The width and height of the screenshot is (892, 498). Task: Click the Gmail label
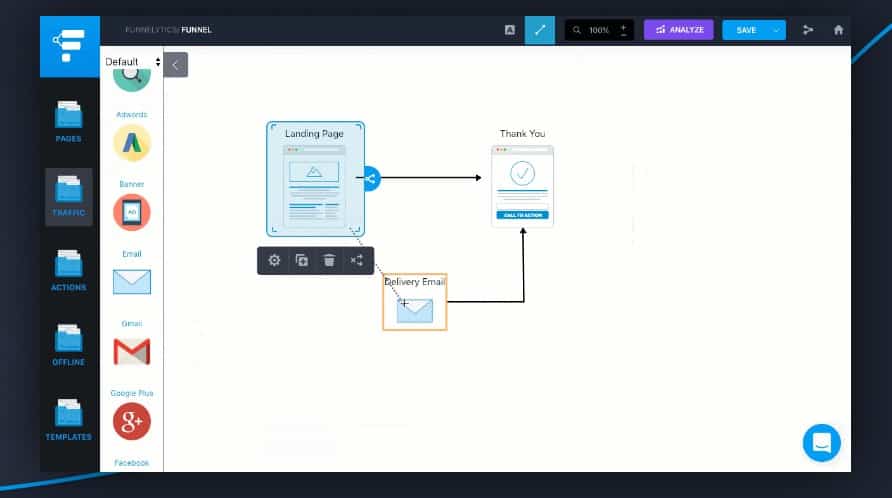[131, 323]
